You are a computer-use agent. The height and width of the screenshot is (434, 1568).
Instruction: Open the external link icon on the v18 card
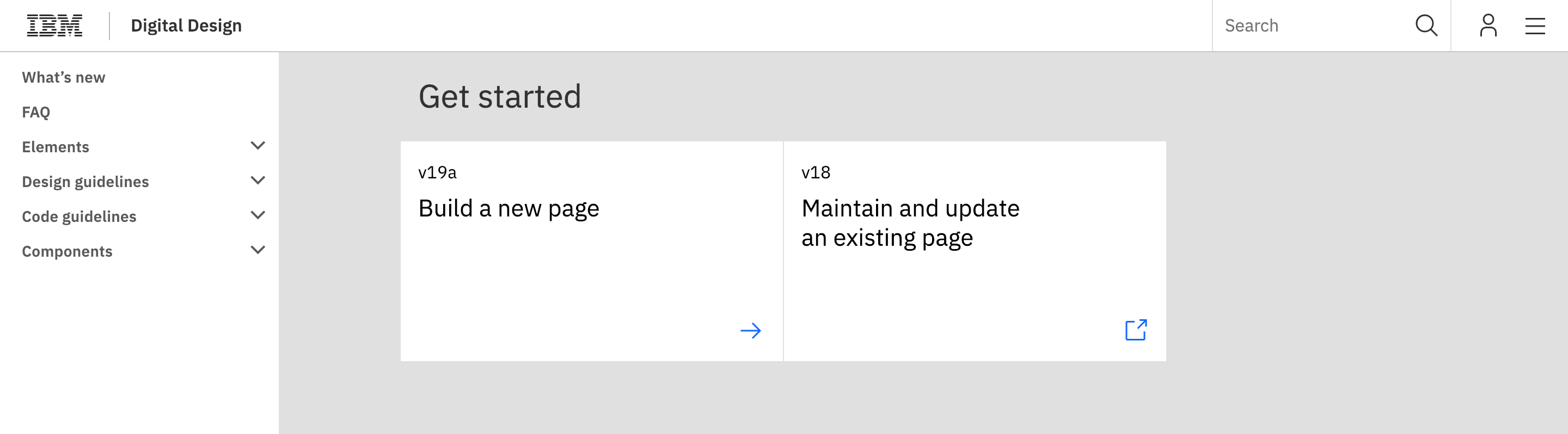(x=1136, y=330)
